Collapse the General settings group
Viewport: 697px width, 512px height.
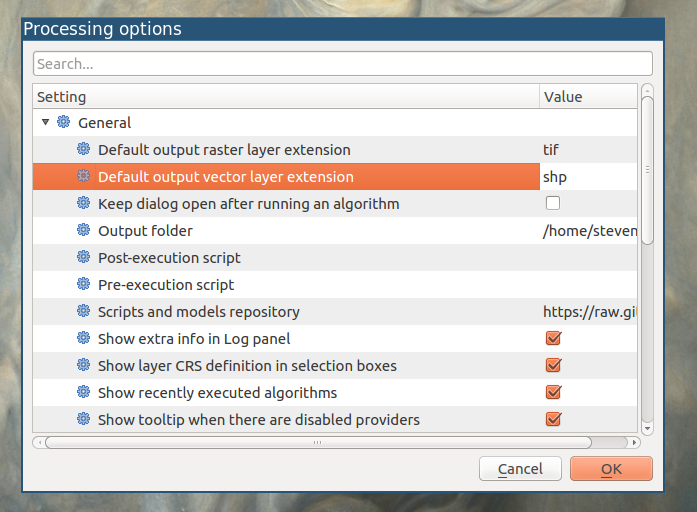pyautogui.click(x=46, y=123)
